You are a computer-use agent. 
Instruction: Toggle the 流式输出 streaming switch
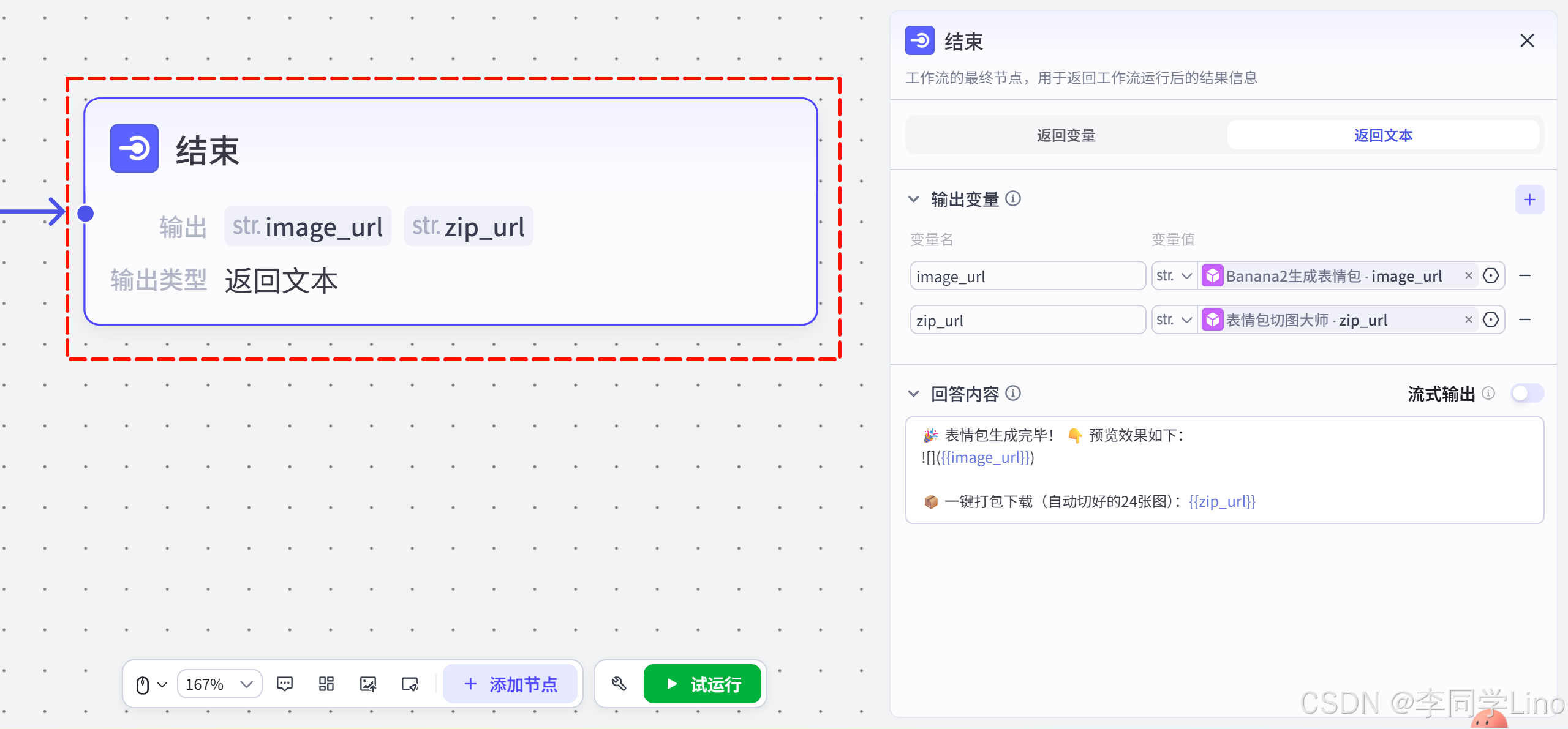pyautogui.click(x=1527, y=393)
